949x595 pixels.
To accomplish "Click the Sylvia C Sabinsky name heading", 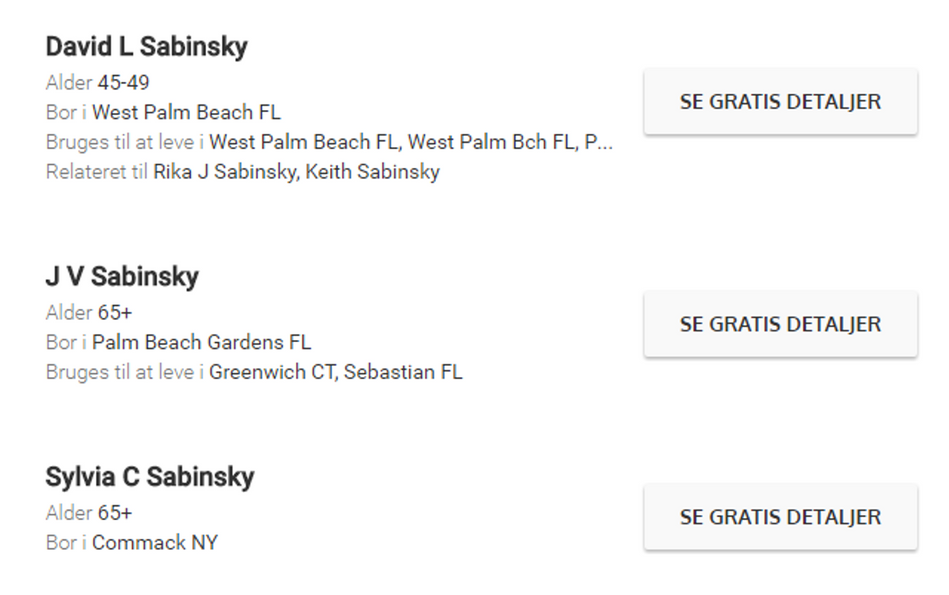I will click(x=149, y=476).
